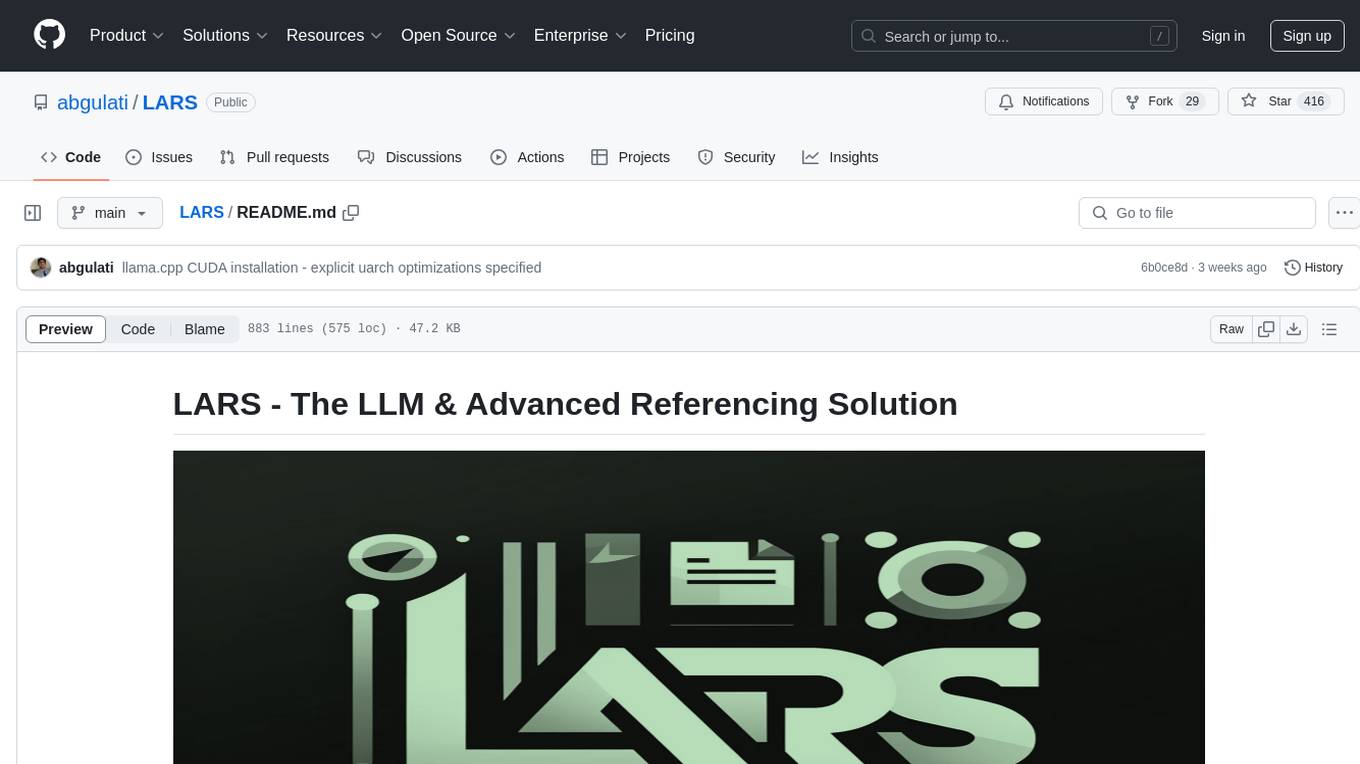Open the Raw file view
1360x764 pixels.
pyautogui.click(x=1231, y=329)
